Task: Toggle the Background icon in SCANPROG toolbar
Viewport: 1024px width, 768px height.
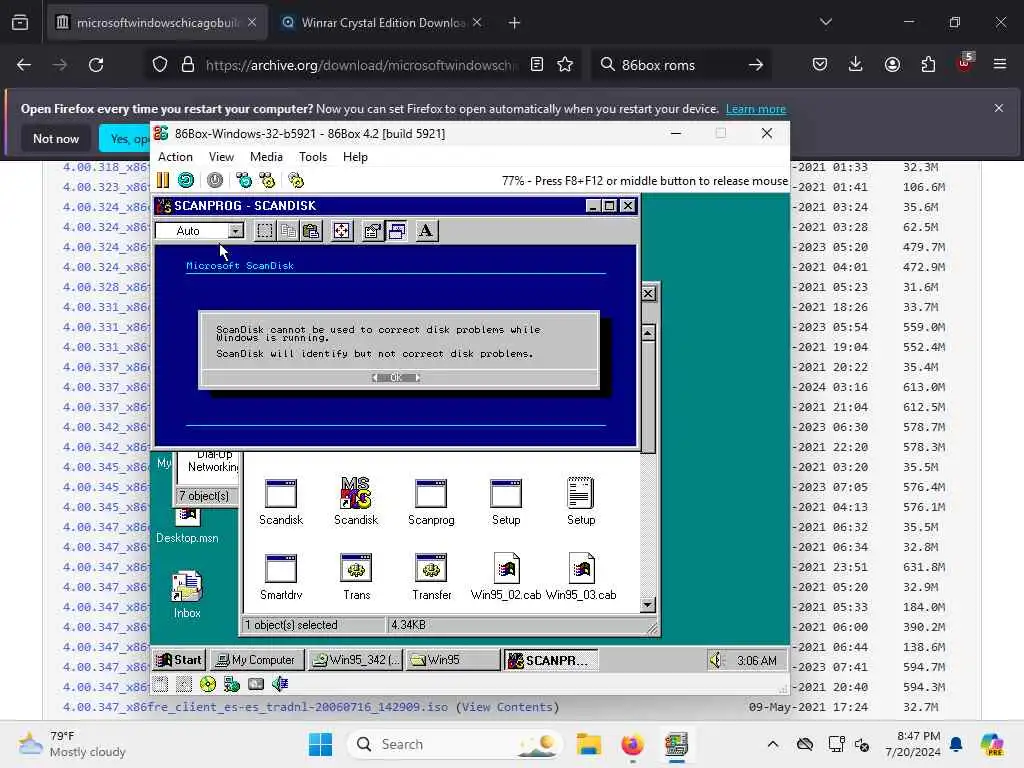Action: 396,231
